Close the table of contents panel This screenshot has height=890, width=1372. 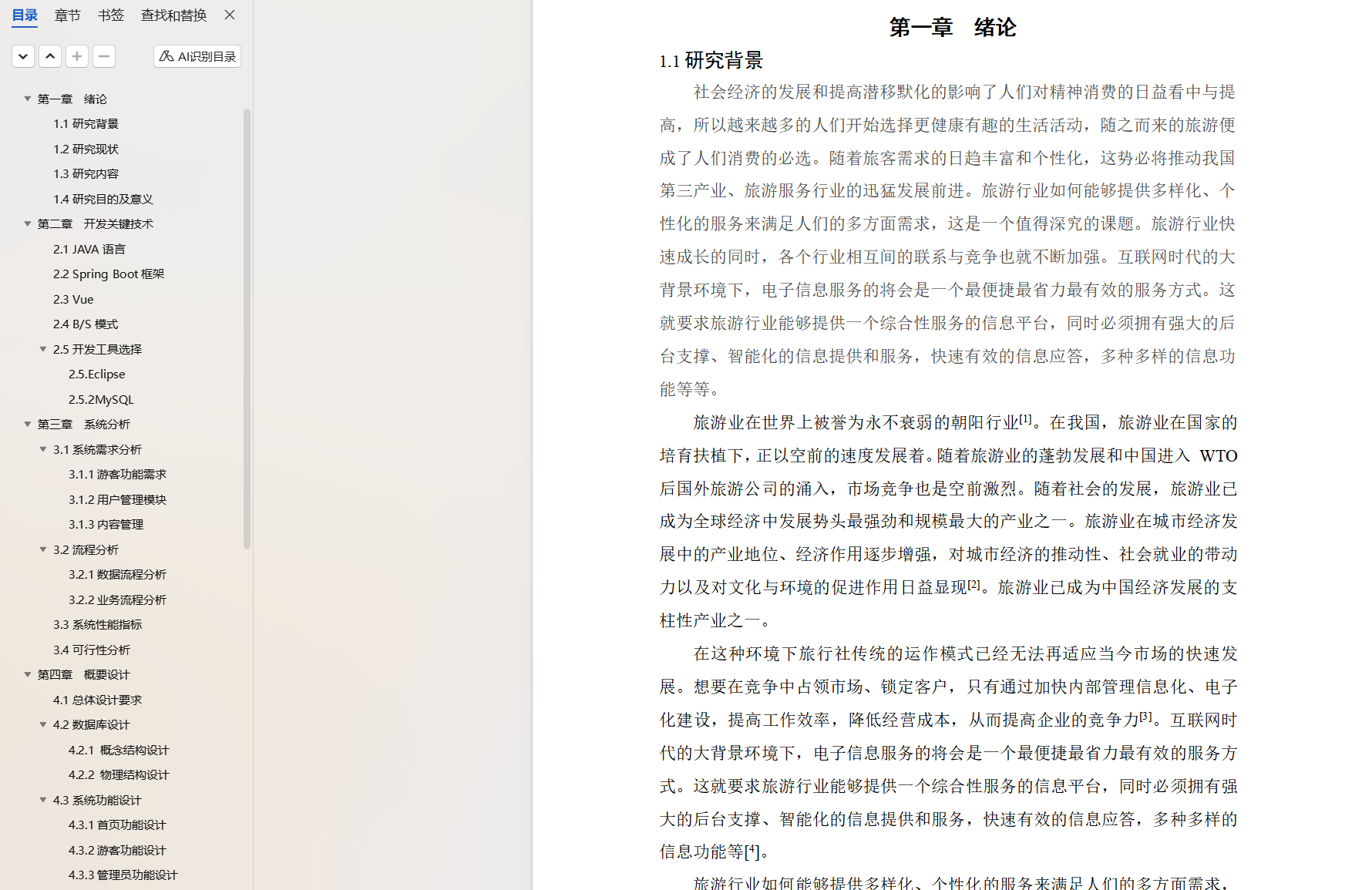point(228,15)
